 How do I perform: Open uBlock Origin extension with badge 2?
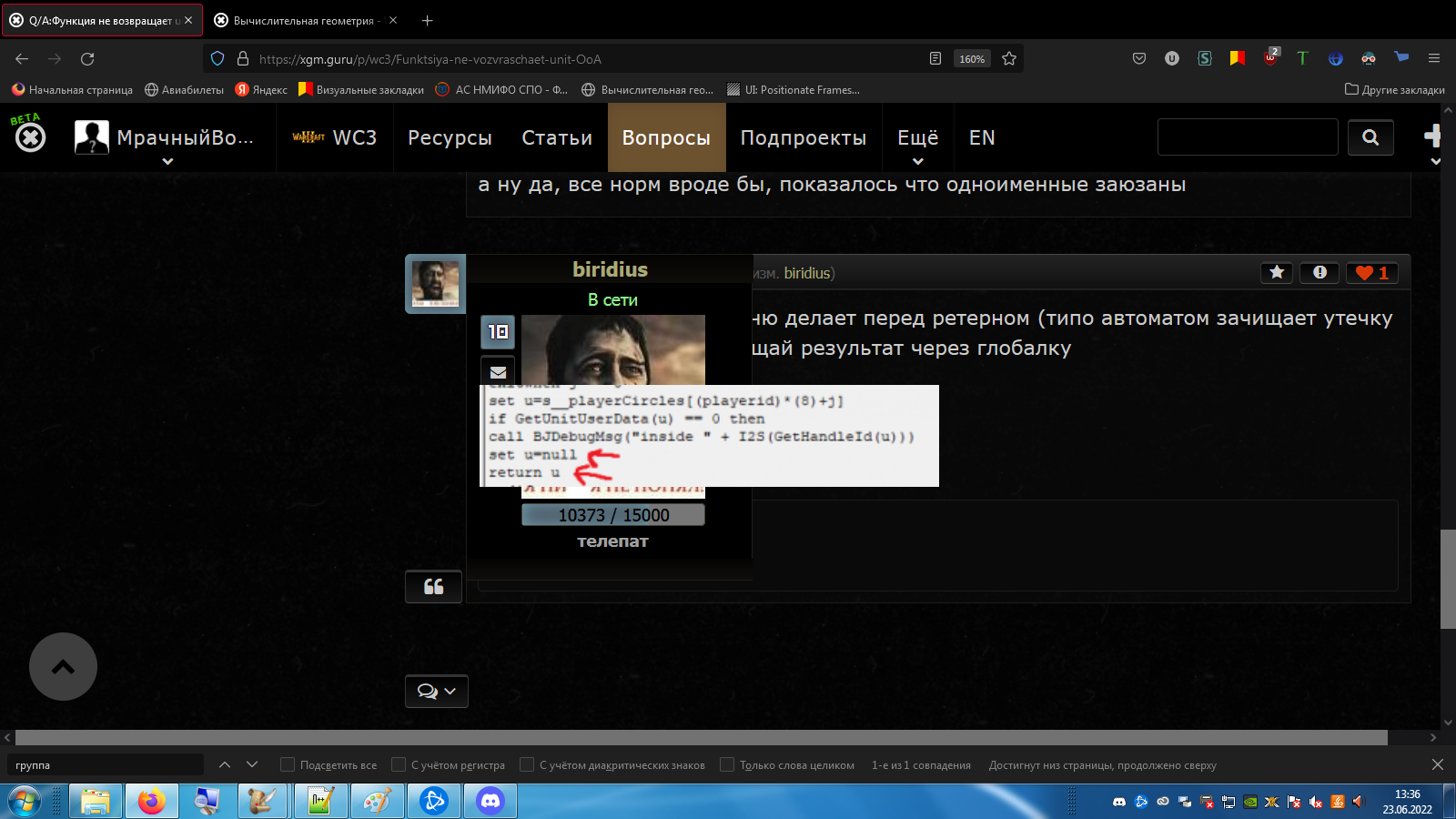[1271, 57]
